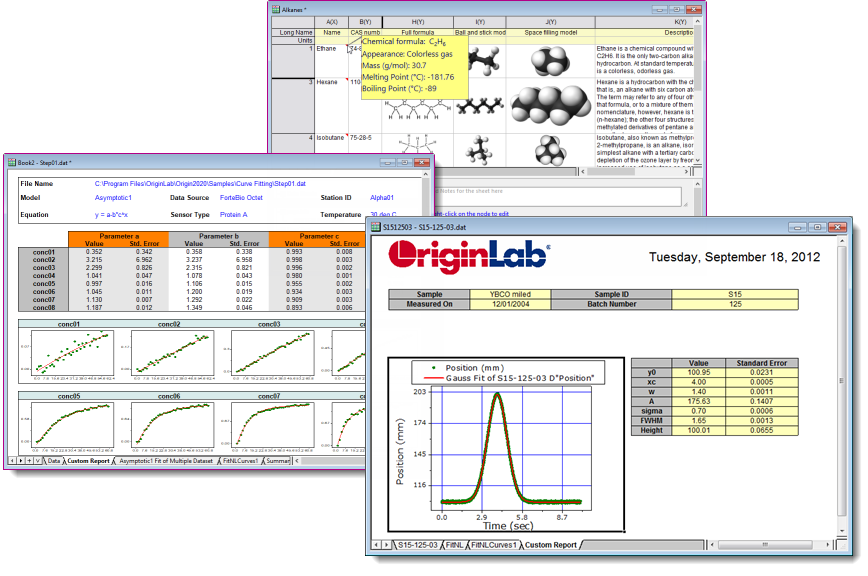This screenshot has width=868, height=576.
Task: Click the Protein A sensor type link
Action: click(x=233, y=215)
